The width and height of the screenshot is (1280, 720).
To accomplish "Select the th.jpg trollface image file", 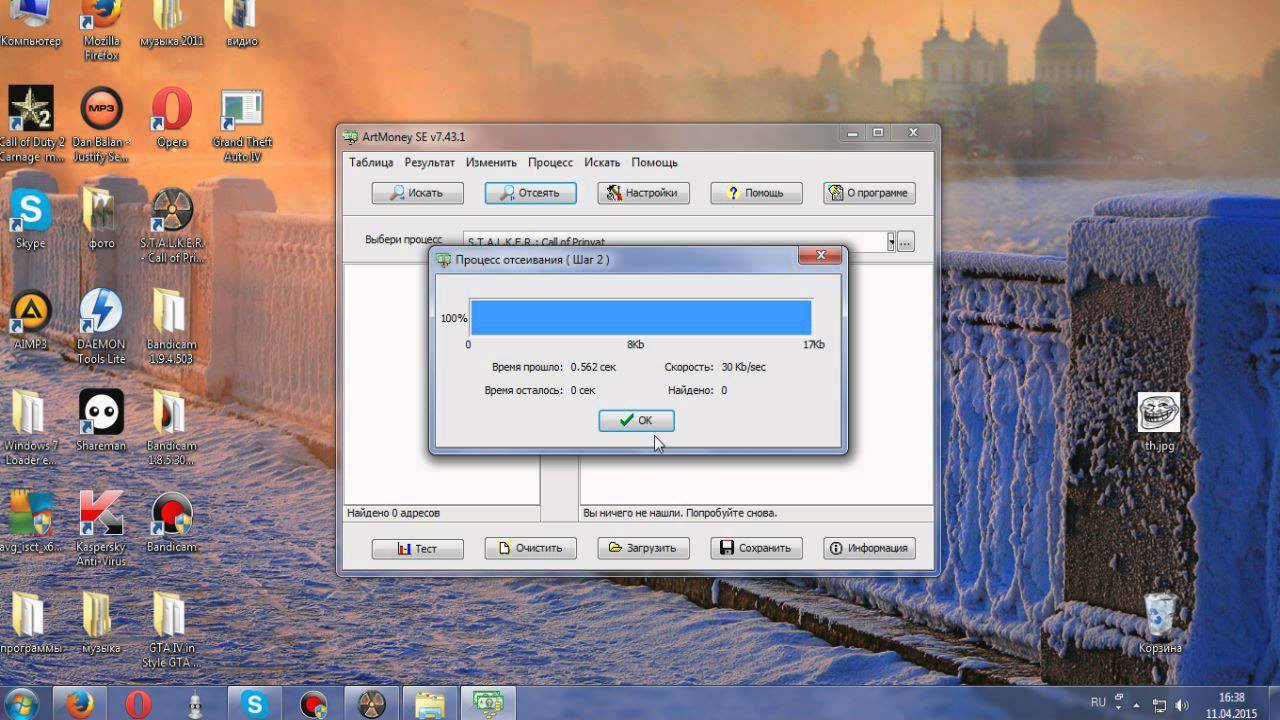I will click(x=1159, y=422).
